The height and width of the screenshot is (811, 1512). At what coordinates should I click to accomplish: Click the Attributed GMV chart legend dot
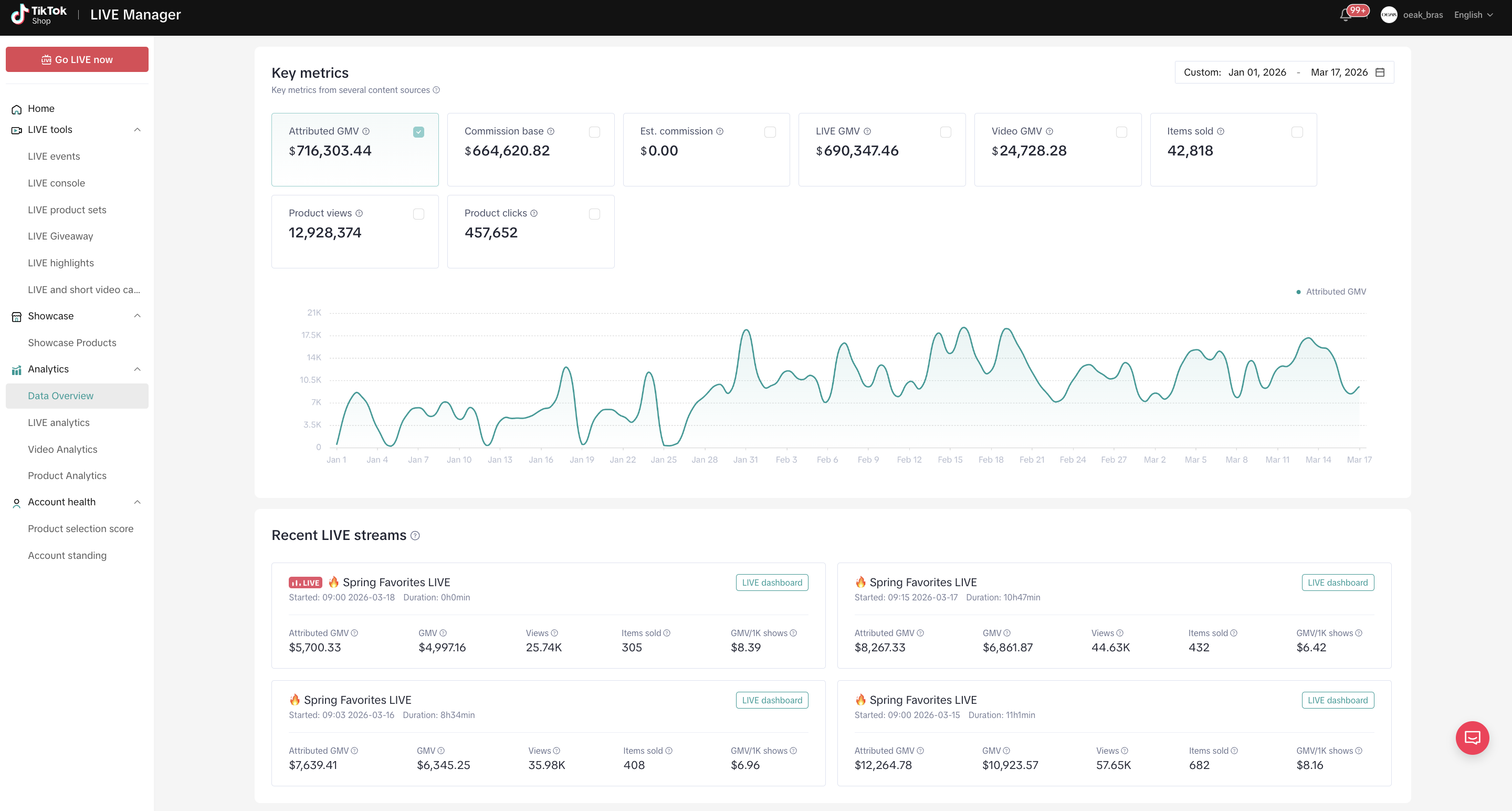(x=1298, y=292)
